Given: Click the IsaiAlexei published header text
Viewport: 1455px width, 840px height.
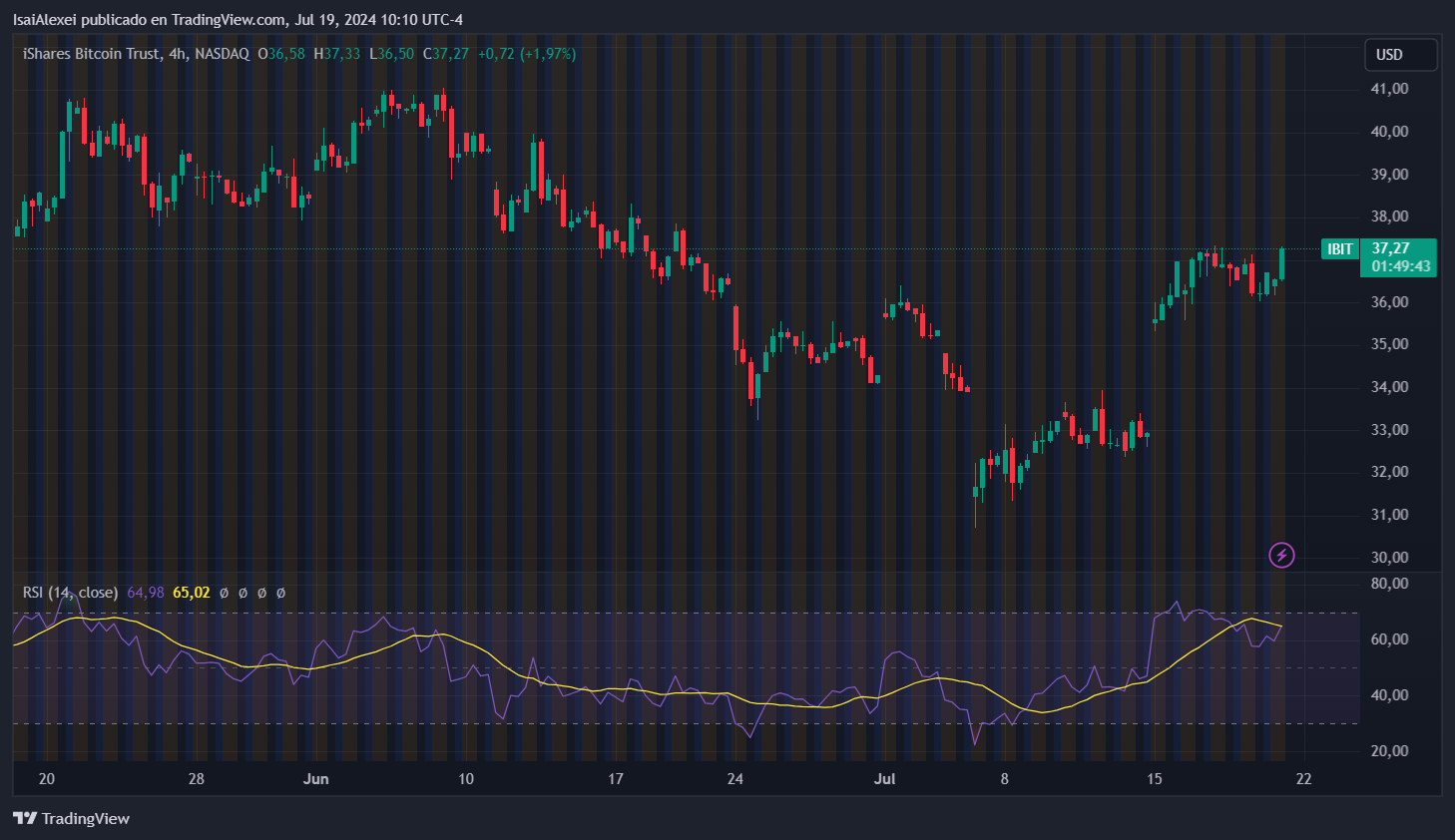Looking at the screenshot, I should pyautogui.click(x=238, y=20).
